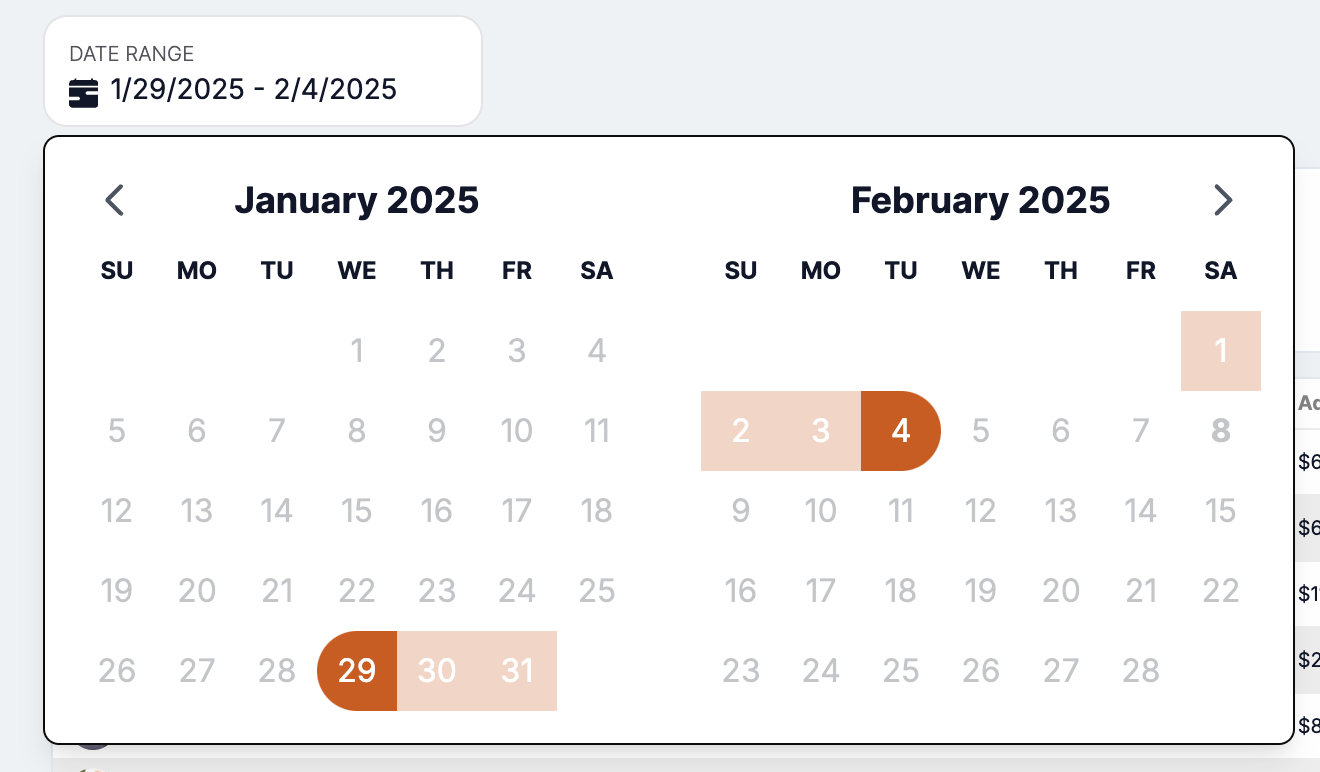Advance to next month with right chevron
Viewport: 1320px width, 772px height.
coord(1222,200)
